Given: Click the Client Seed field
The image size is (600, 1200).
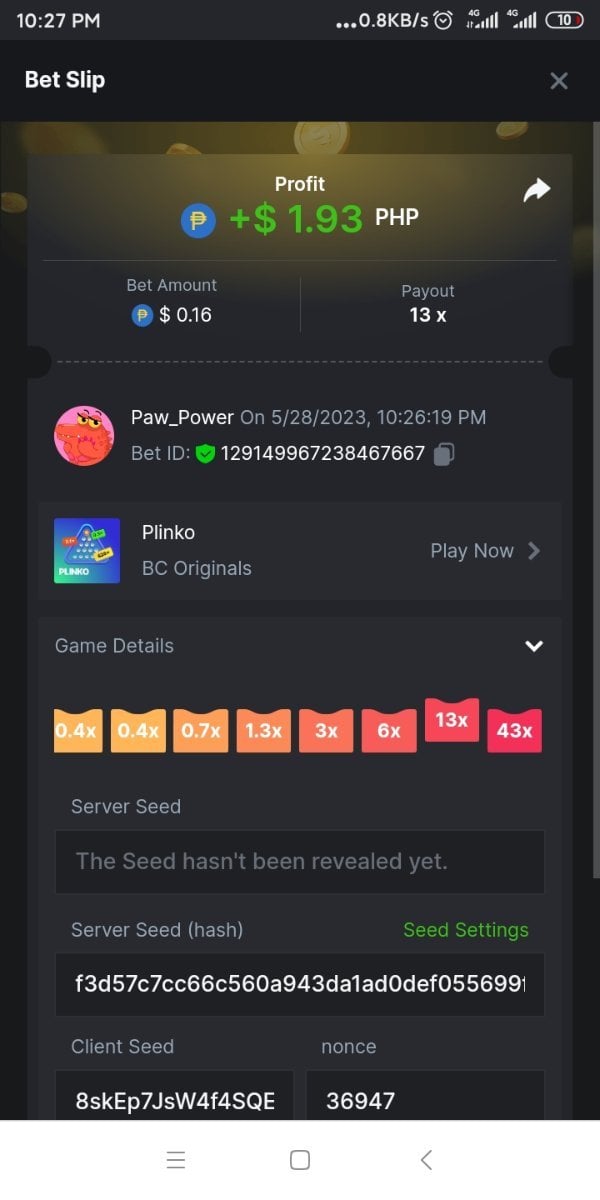Looking at the screenshot, I should [175, 1100].
